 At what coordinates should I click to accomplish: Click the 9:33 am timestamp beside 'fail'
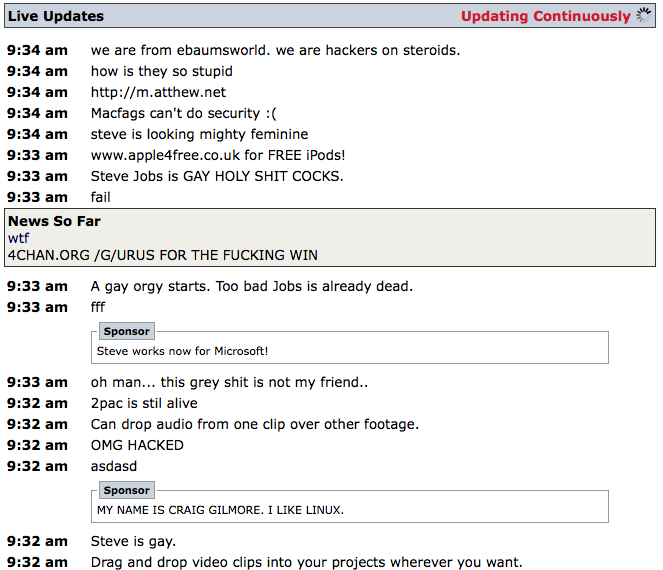[37, 197]
